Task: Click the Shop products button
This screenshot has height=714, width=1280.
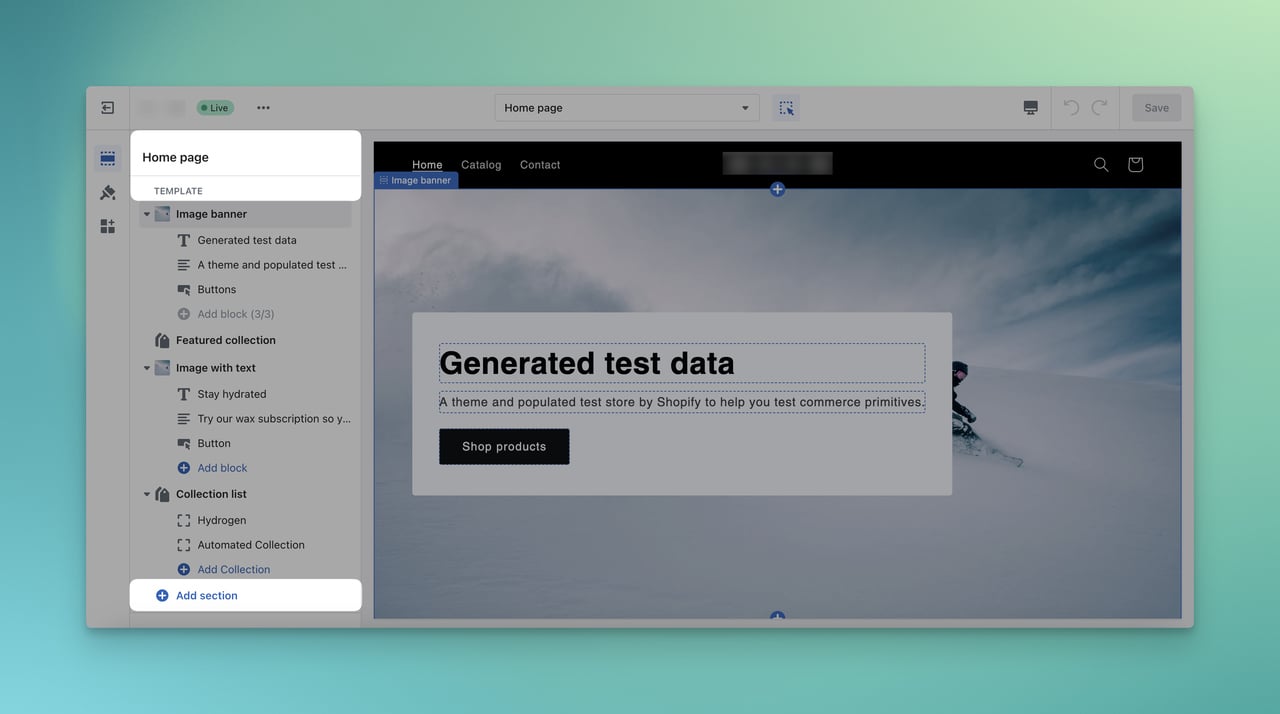Action: coord(504,447)
